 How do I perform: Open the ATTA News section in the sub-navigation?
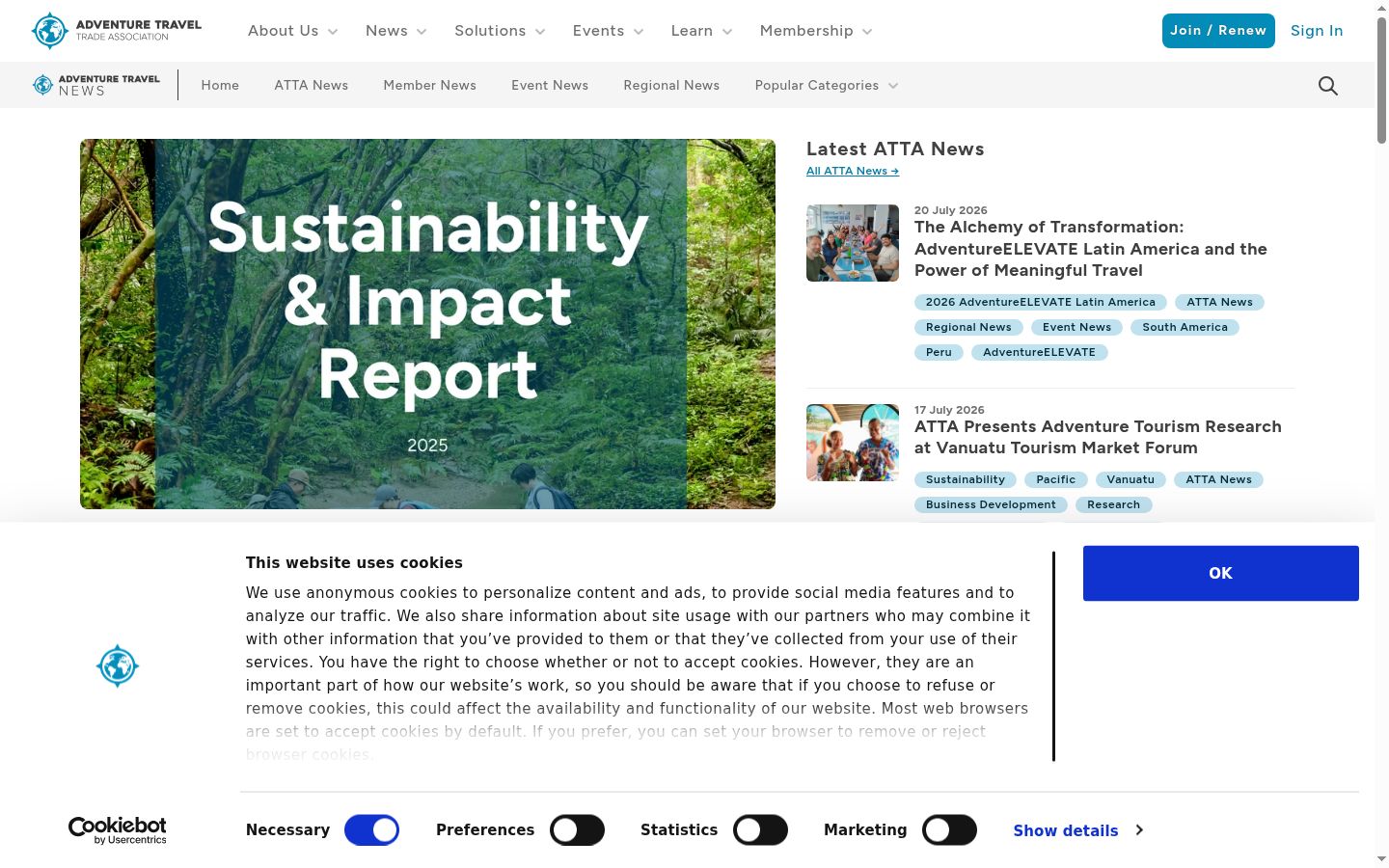[x=312, y=85]
